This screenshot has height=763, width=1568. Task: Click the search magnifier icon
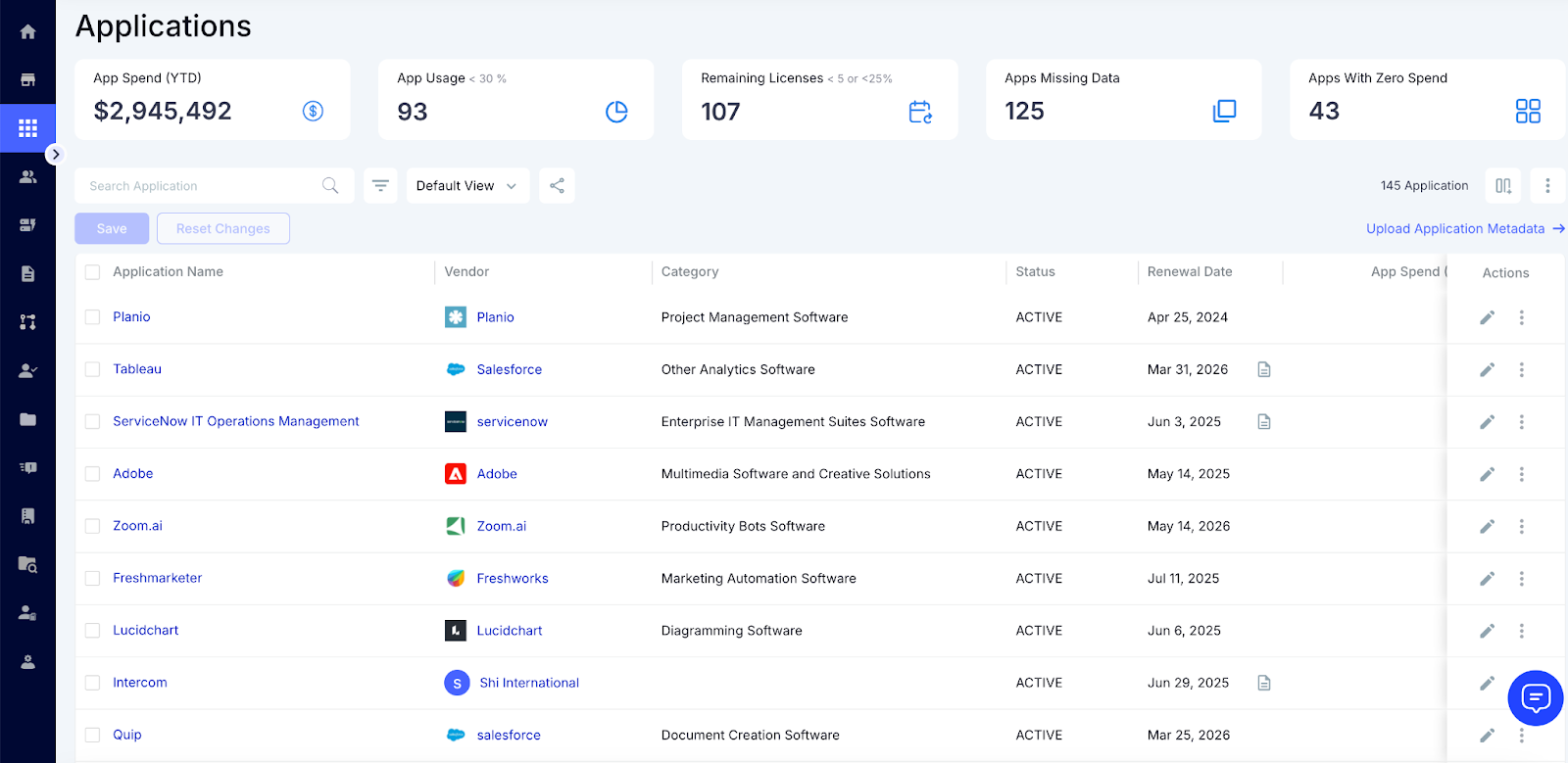(330, 185)
